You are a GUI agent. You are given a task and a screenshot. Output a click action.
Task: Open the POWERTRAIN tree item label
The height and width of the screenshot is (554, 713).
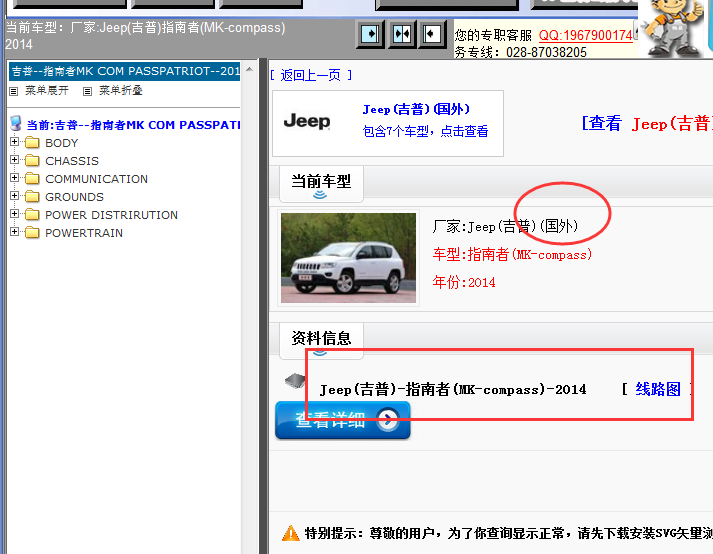coord(84,233)
